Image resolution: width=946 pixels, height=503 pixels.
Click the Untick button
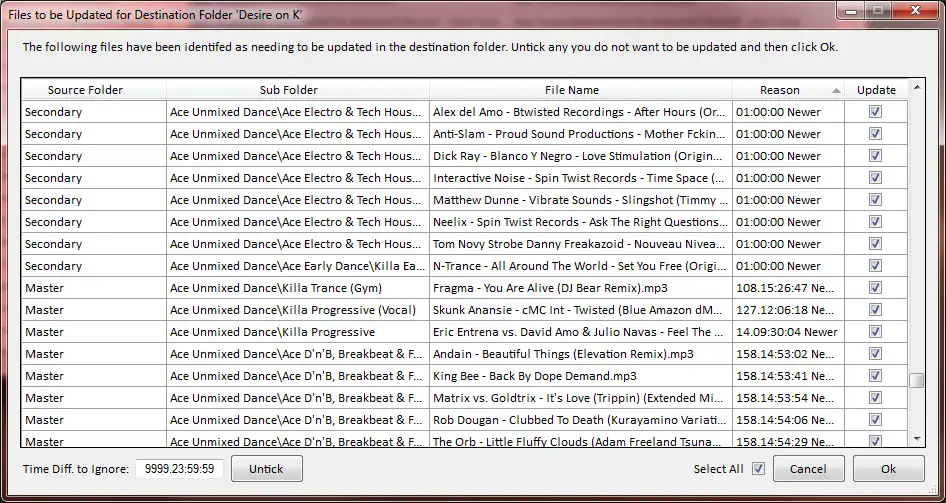click(x=267, y=469)
